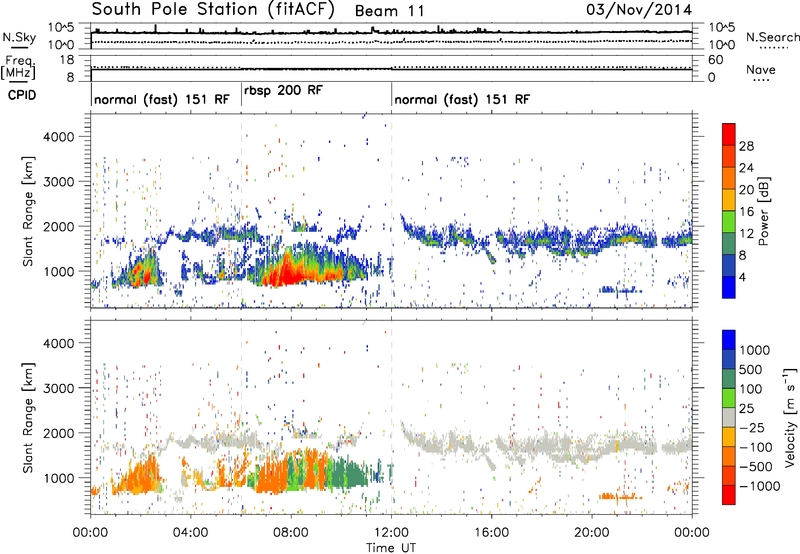
Task: Click the 'N.Search' legend label
Action: point(772,37)
